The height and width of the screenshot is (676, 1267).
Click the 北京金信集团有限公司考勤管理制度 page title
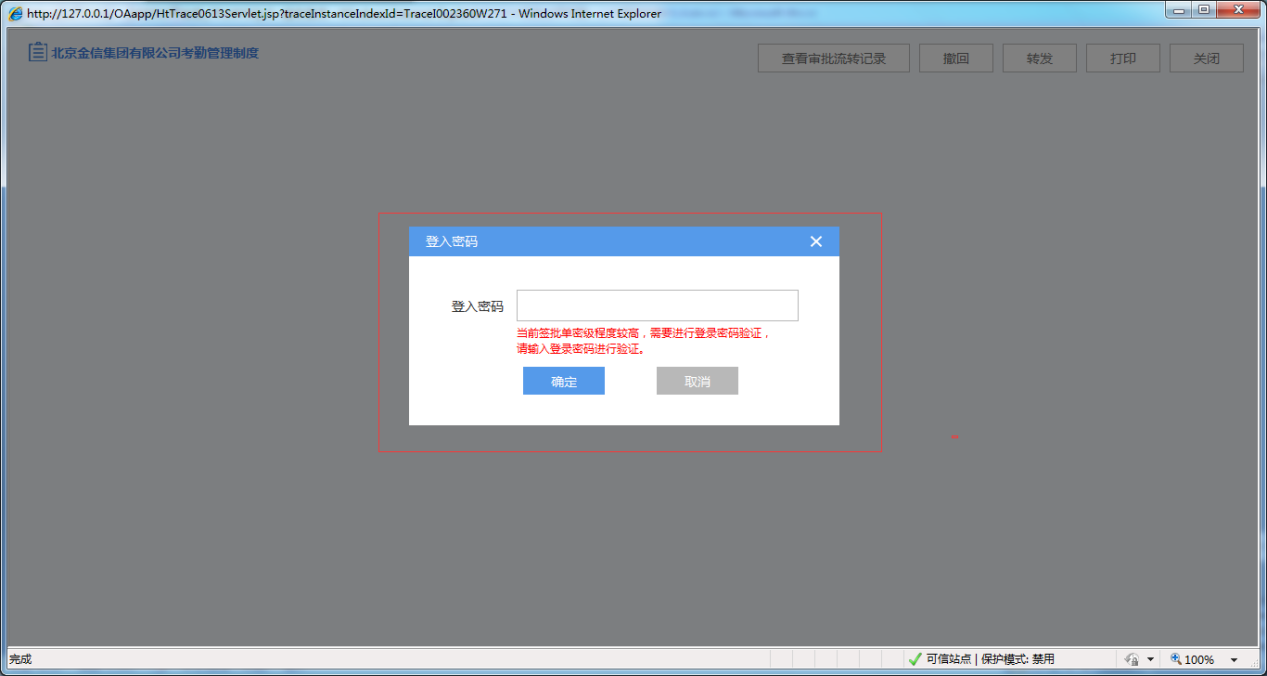click(155, 52)
